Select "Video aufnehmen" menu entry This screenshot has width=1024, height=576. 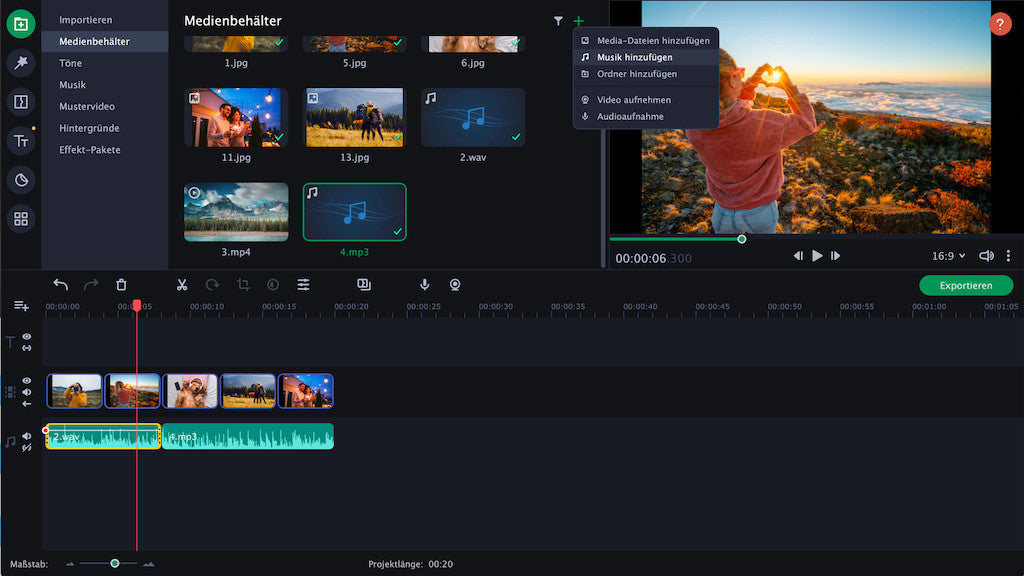tap(633, 100)
